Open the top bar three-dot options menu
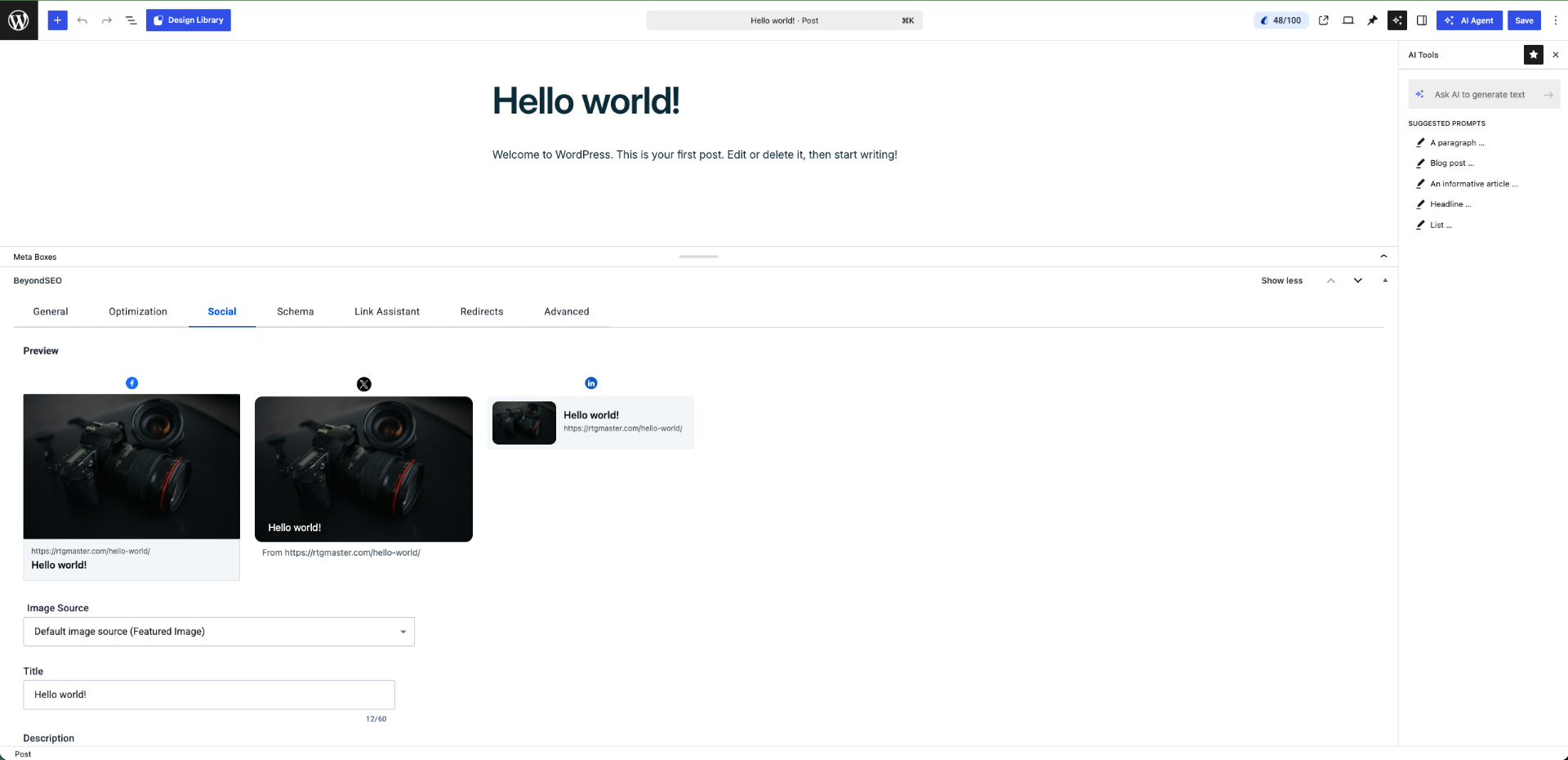The height and width of the screenshot is (760, 1568). [x=1556, y=20]
